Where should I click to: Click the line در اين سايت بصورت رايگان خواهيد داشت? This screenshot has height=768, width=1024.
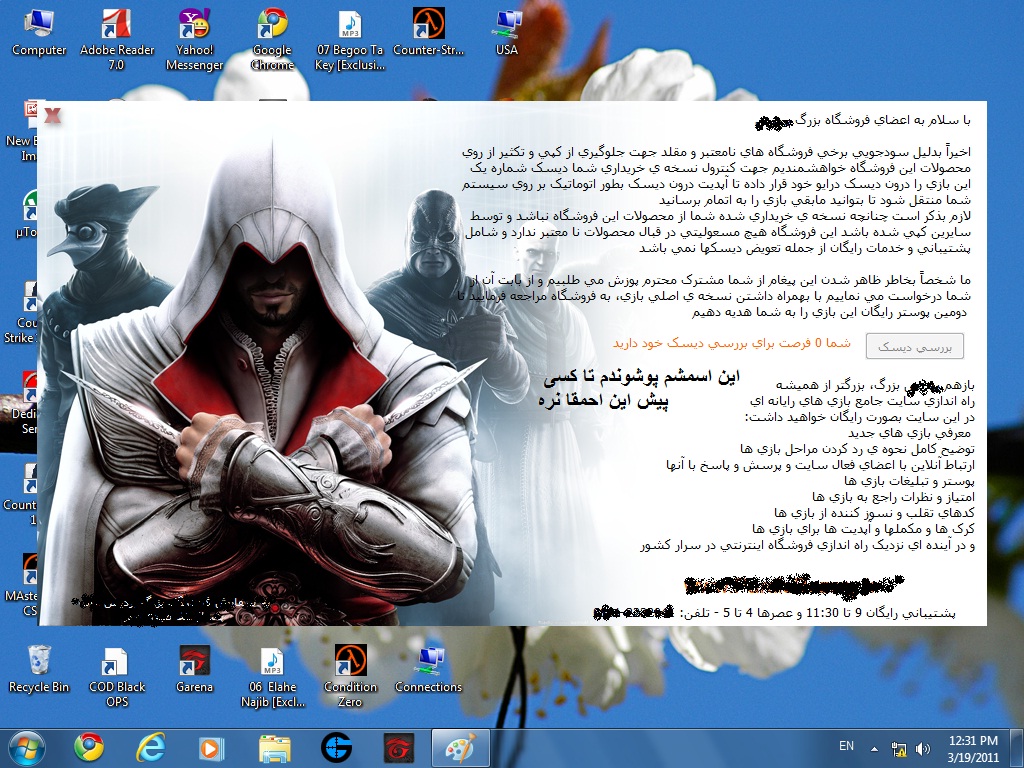(859, 417)
